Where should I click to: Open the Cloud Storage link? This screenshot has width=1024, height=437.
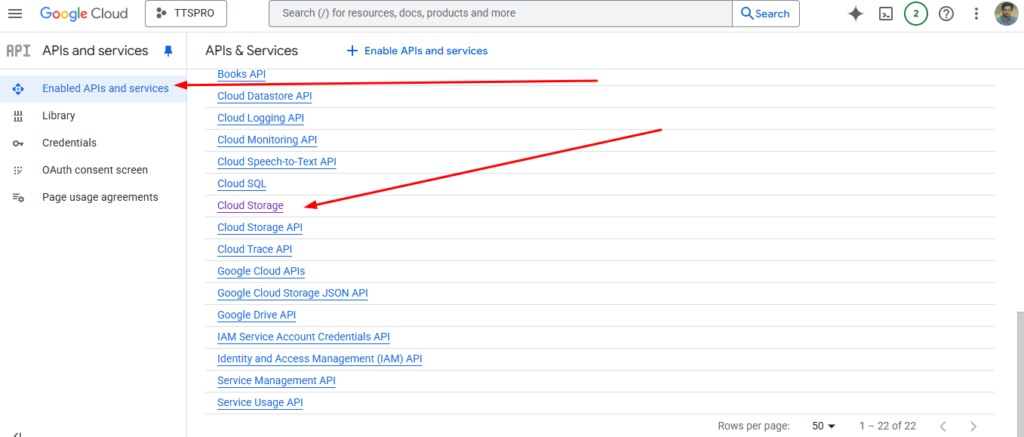[x=250, y=206]
